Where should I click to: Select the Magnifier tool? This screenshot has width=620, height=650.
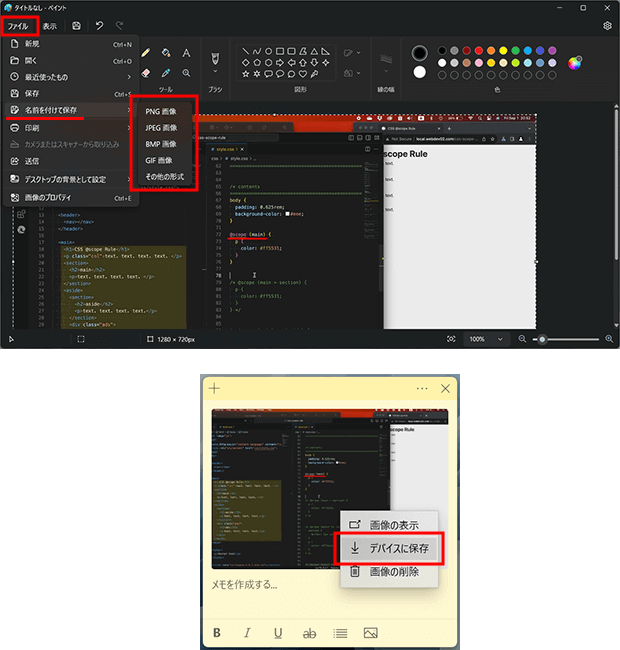point(186,73)
